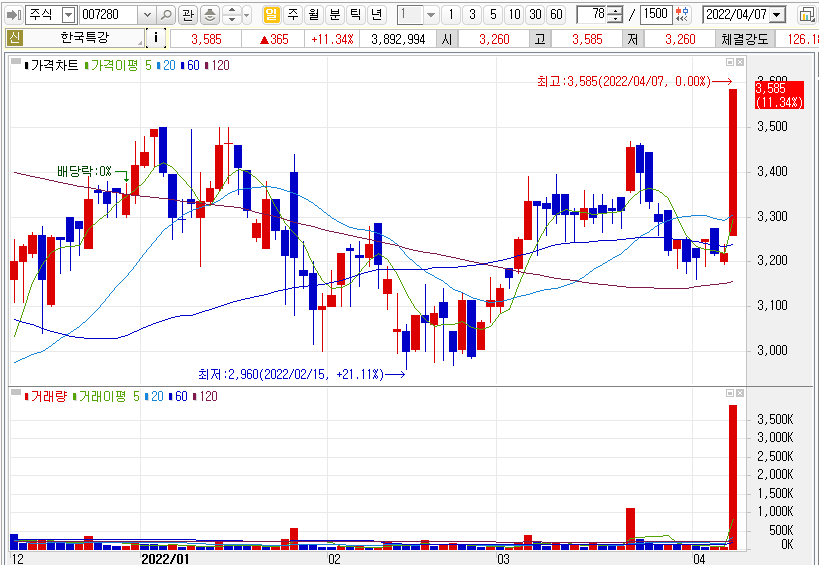Click the current price 3,585 in header
This screenshot has width=819, height=565.
(206, 39)
